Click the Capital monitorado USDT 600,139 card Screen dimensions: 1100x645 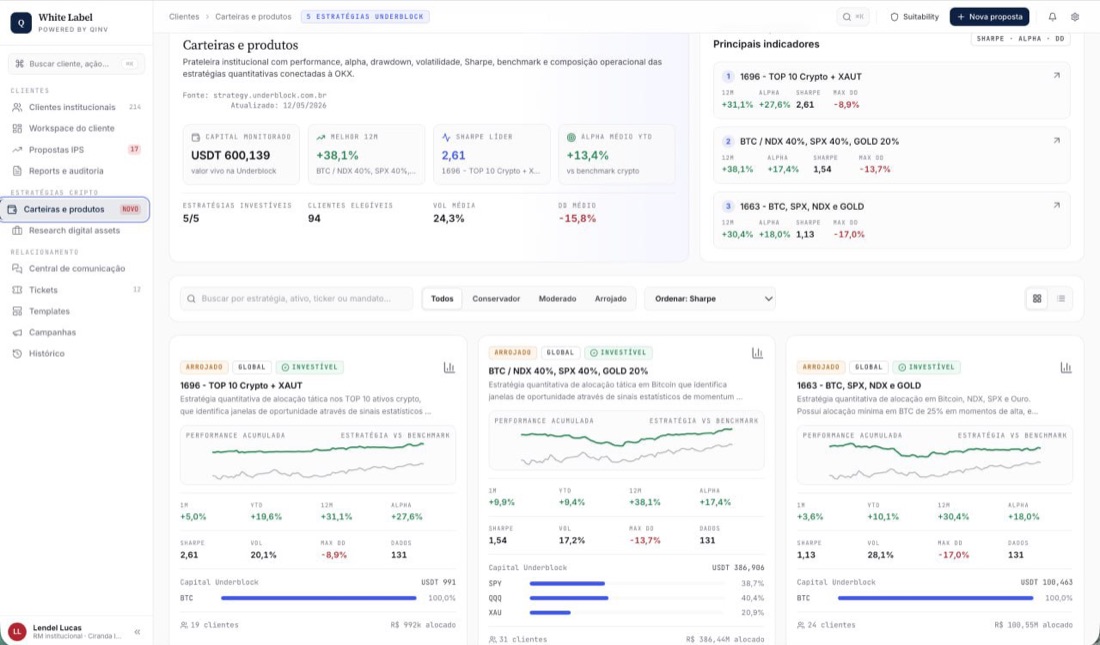click(241, 154)
